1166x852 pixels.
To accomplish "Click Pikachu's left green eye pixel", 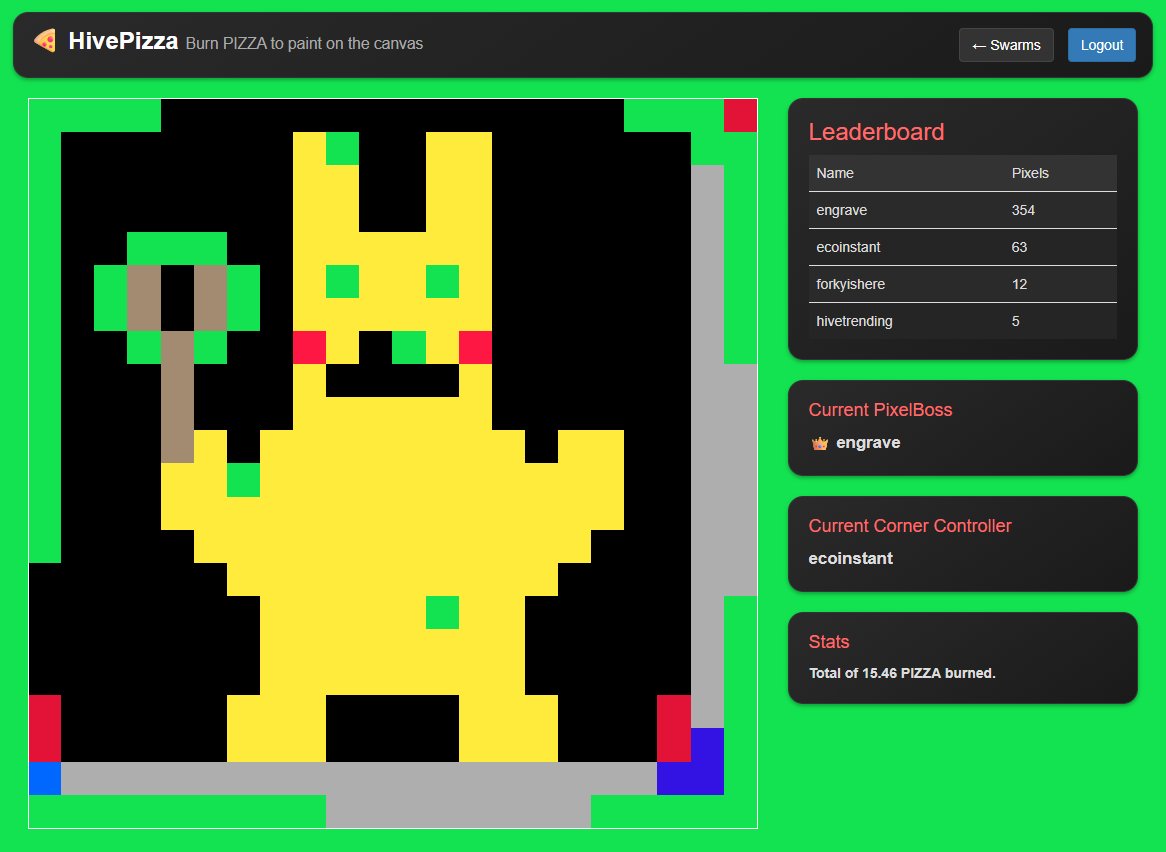I will [x=342, y=281].
